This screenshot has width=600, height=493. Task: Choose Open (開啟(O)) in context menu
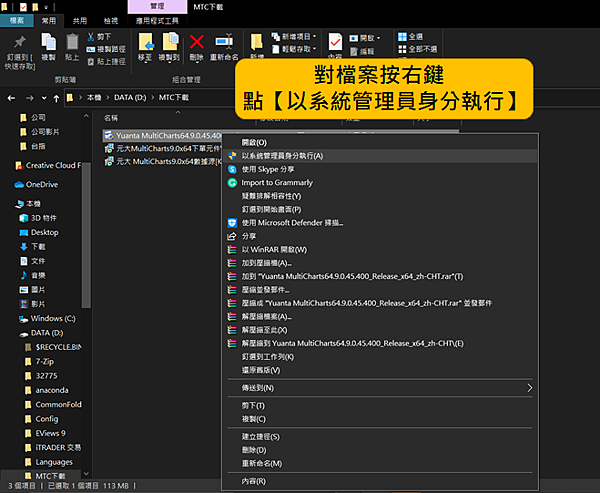click(x=380, y=142)
